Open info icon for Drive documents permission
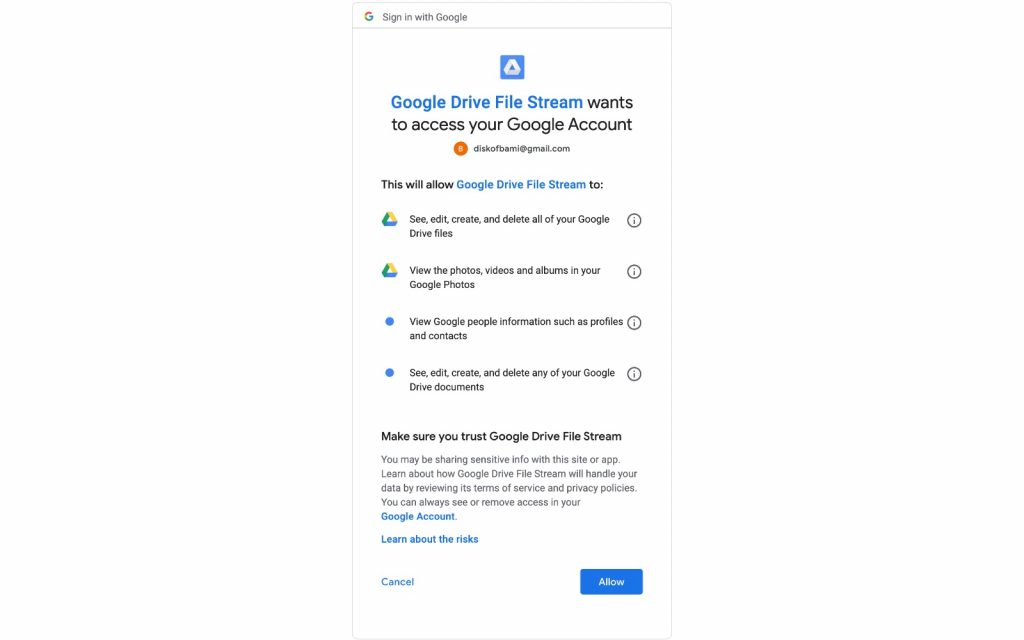This screenshot has width=1024, height=640. (634, 374)
